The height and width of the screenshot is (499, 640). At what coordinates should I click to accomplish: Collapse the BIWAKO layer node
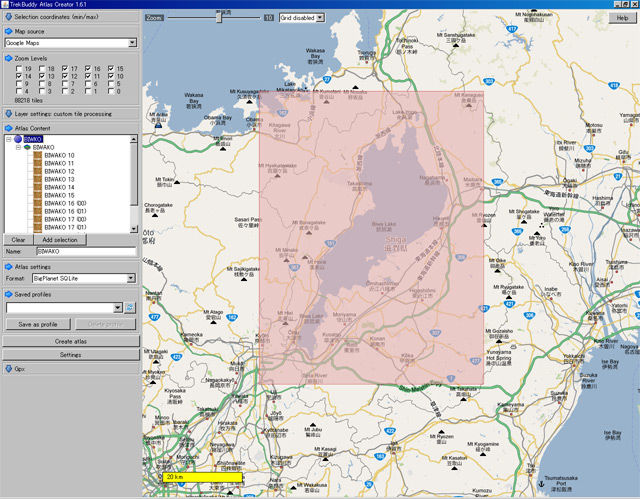(18, 147)
